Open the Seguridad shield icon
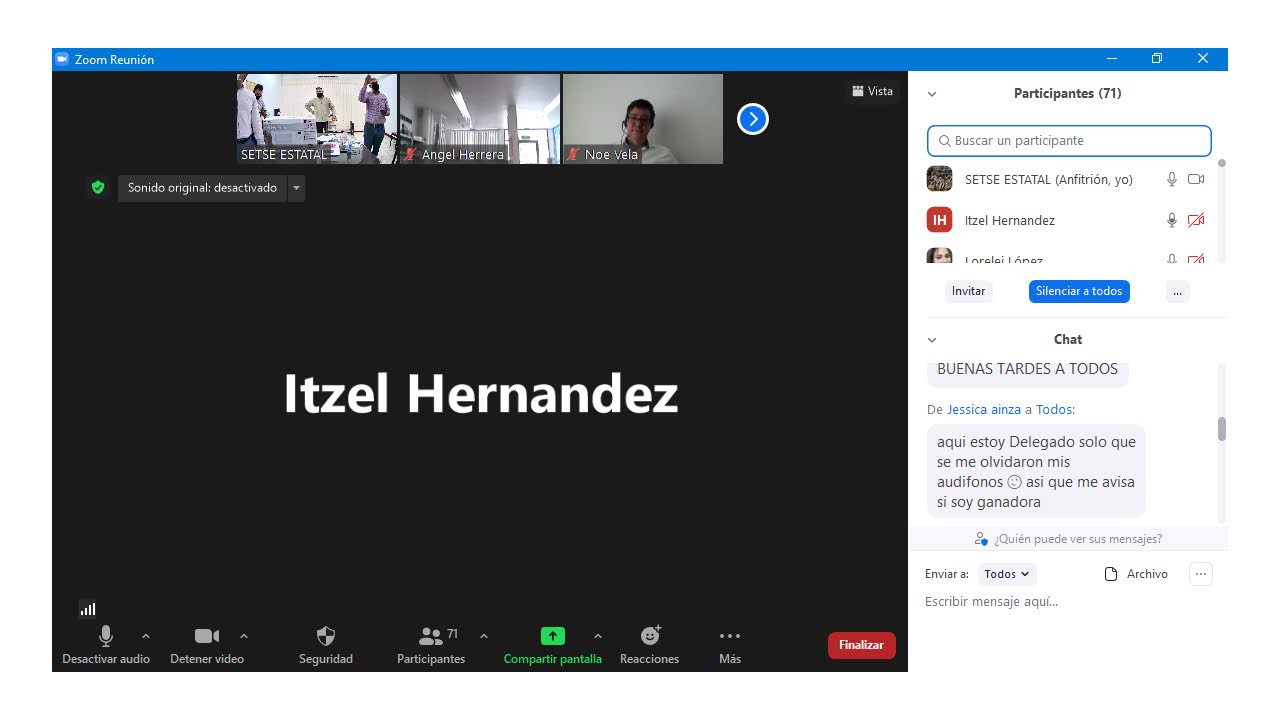Screen dimensions: 1280x720 (x=326, y=636)
